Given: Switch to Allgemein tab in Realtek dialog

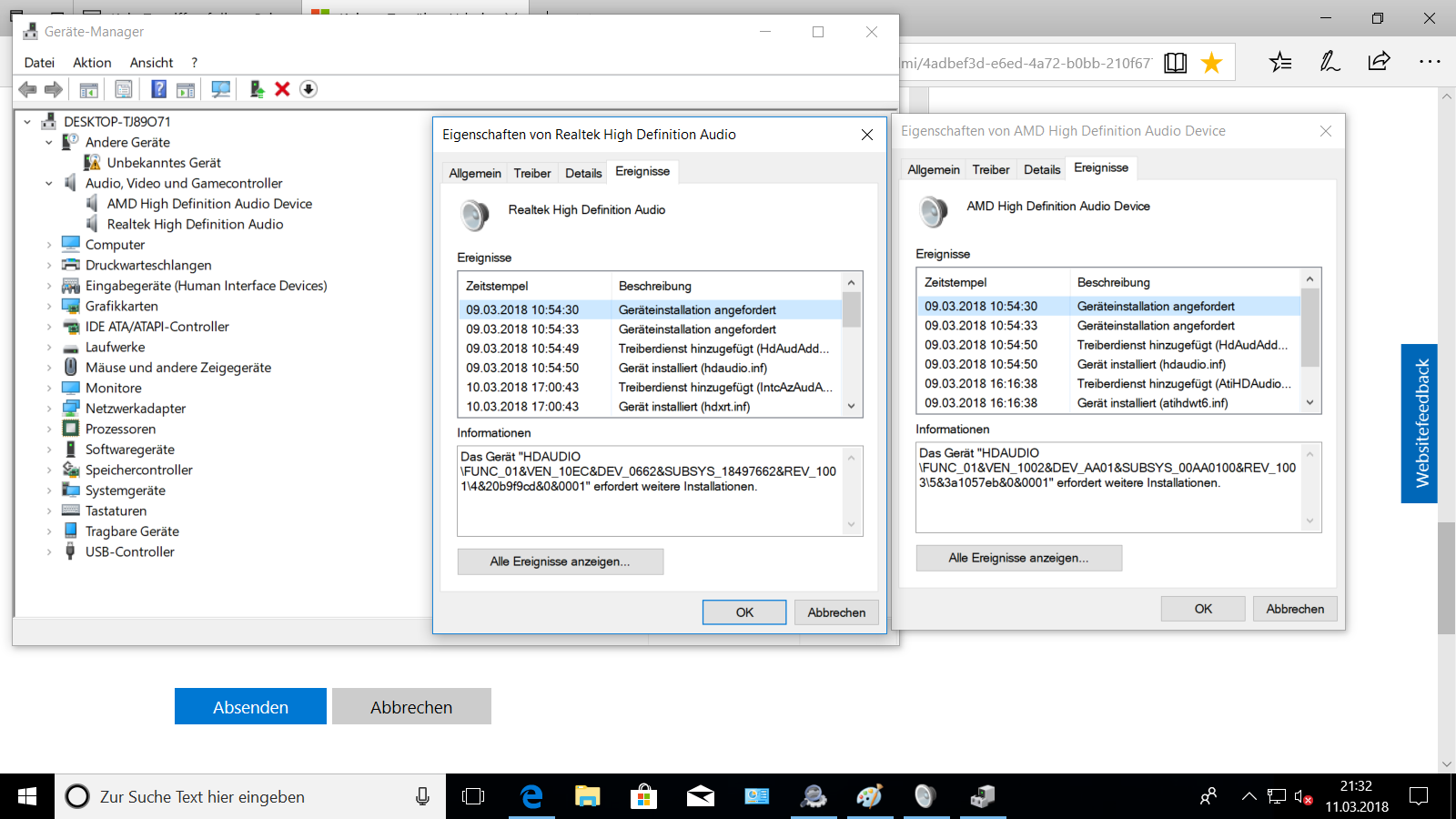Looking at the screenshot, I should click(475, 173).
